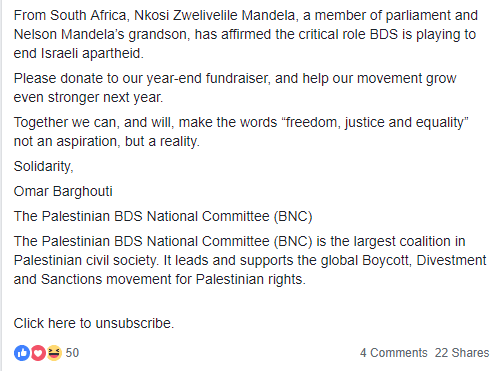The width and height of the screenshot is (501, 371).
Task: Click the name Omar Barghouti
Action: pos(63,191)
